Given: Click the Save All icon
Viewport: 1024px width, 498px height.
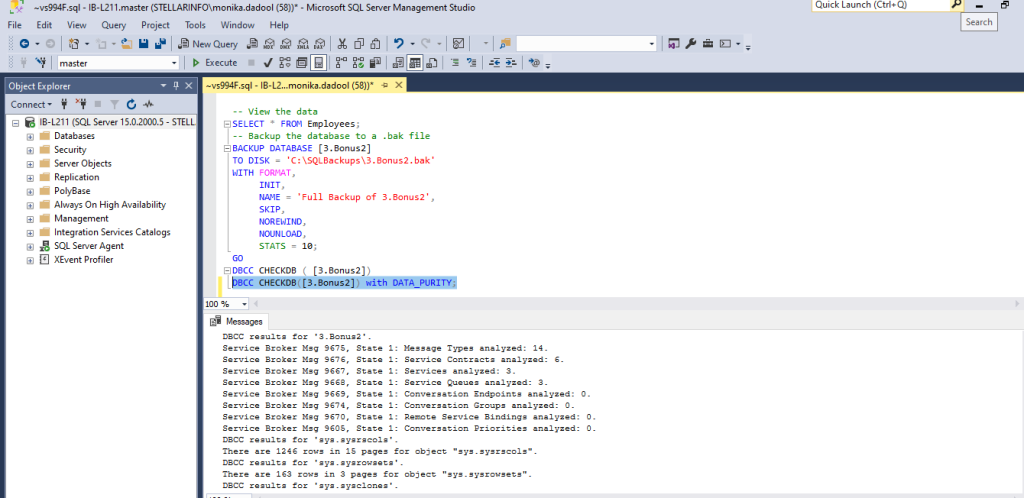Looking at the screenshot, I should pyautogui.click(x=160, y=44).
